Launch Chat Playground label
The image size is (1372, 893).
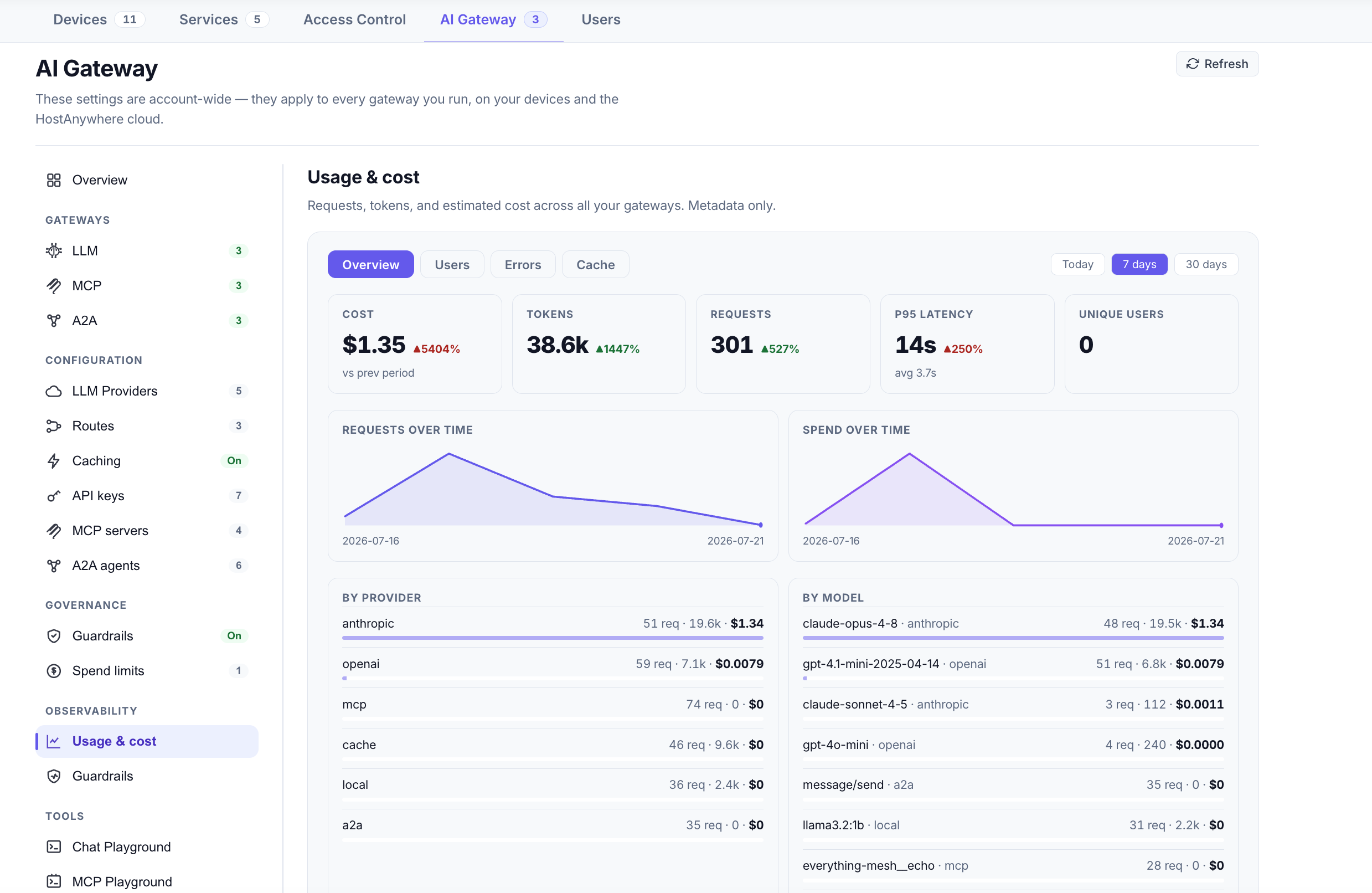121,846
